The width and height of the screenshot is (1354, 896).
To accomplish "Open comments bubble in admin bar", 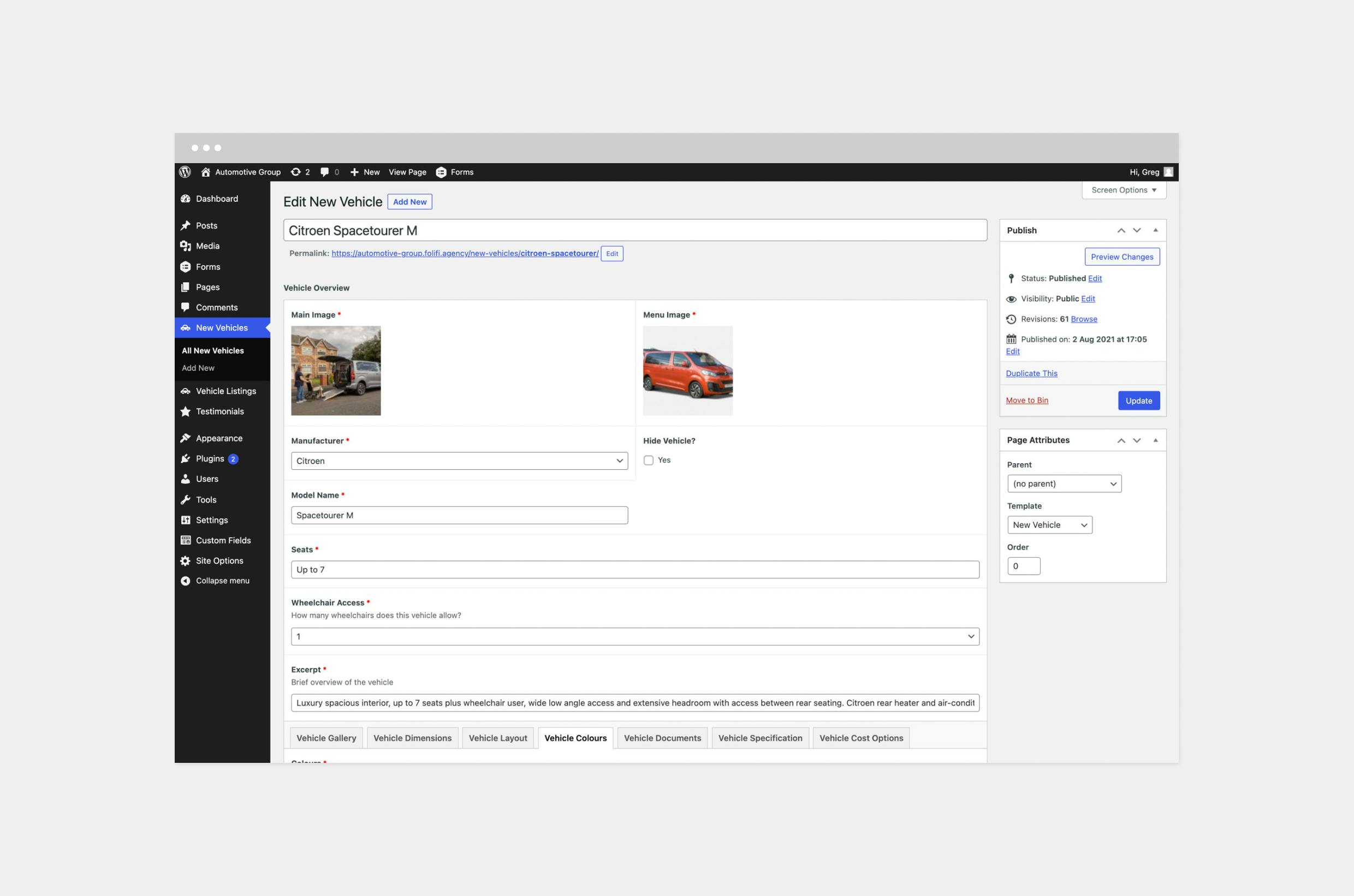I will pos(329,172).
